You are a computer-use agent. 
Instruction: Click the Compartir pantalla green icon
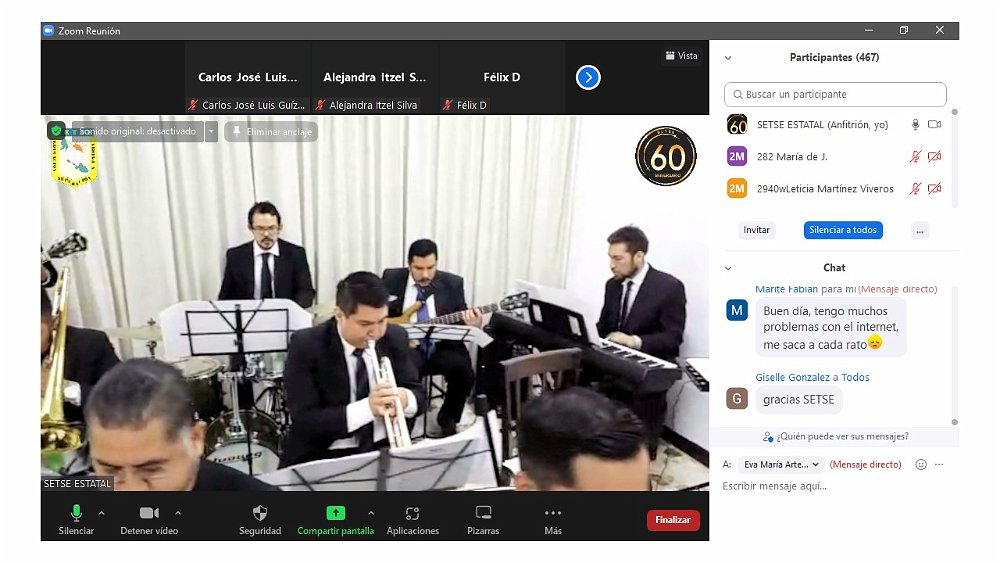[x=335, y=513]
